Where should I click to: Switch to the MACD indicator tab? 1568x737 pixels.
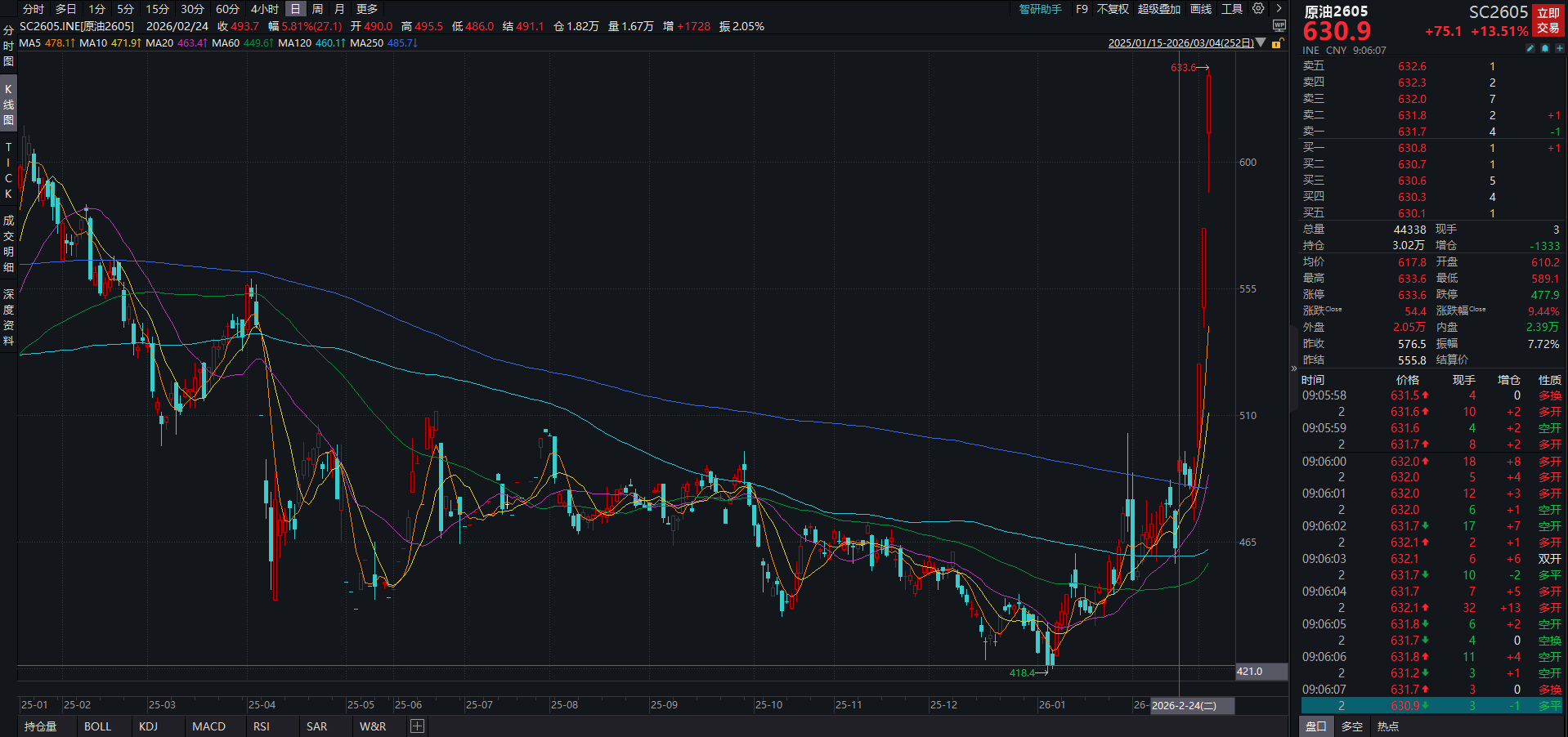[x=208, y=726]
